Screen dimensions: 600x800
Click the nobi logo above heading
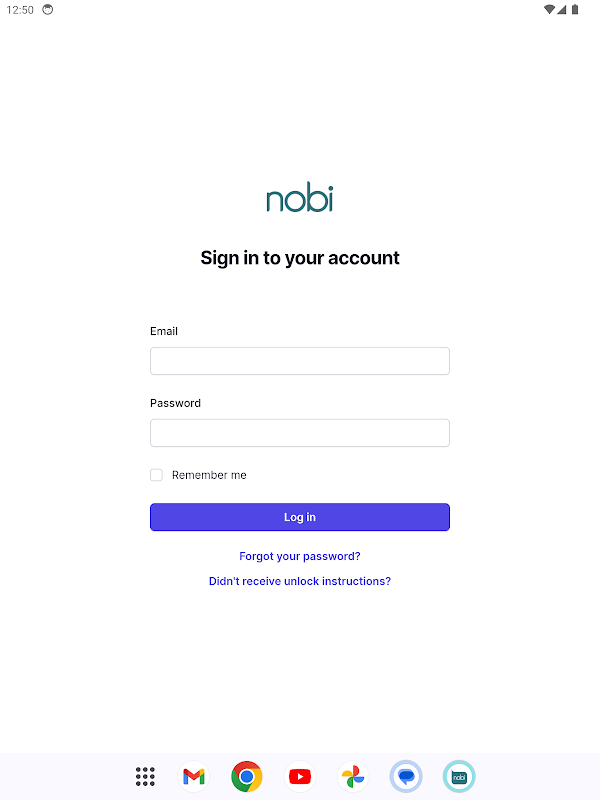(300, 198)
